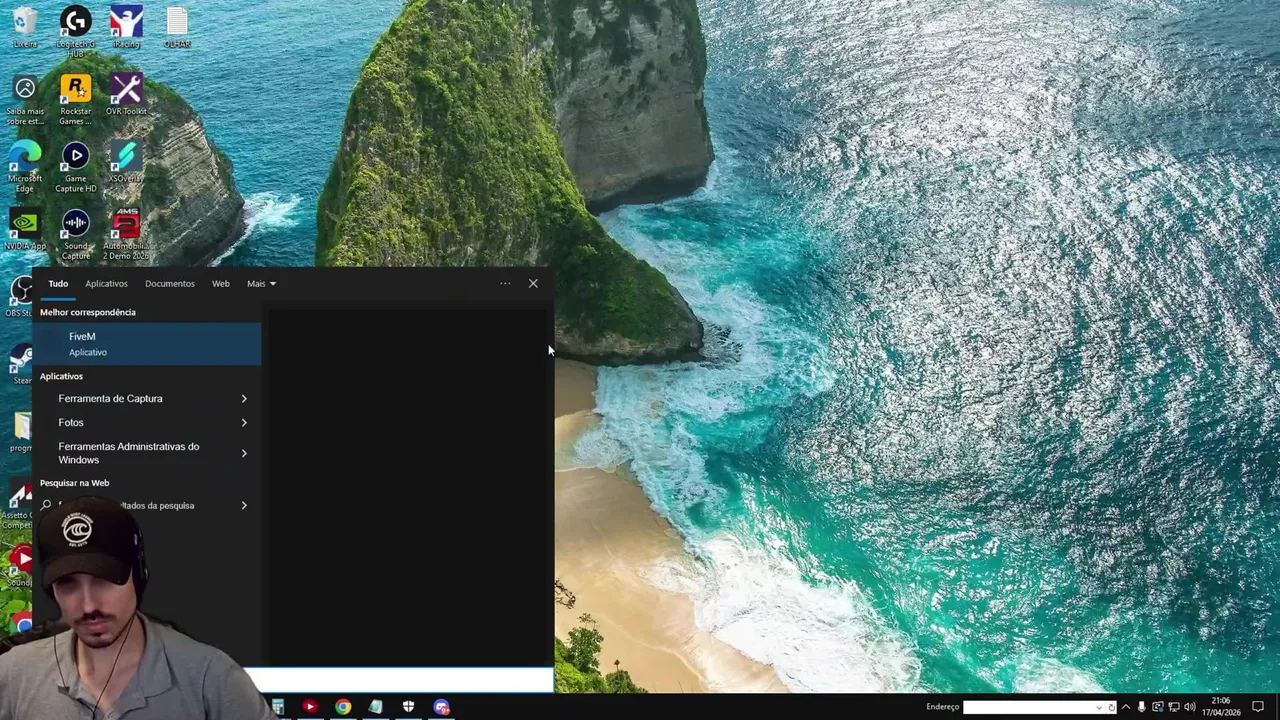Screen dimensions: 1280x720
Task: Click the Start menu search text box
Action: (398, 681)
